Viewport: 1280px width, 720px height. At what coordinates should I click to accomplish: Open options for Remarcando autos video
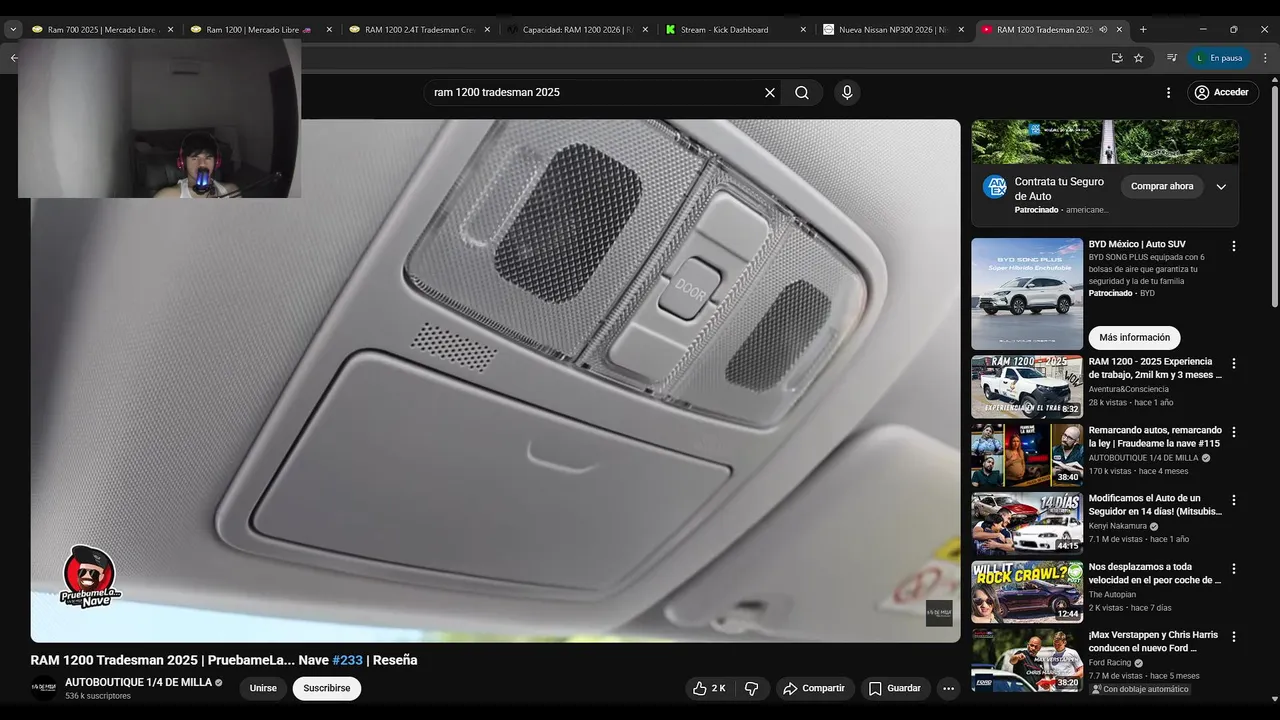coord(1233,432)
